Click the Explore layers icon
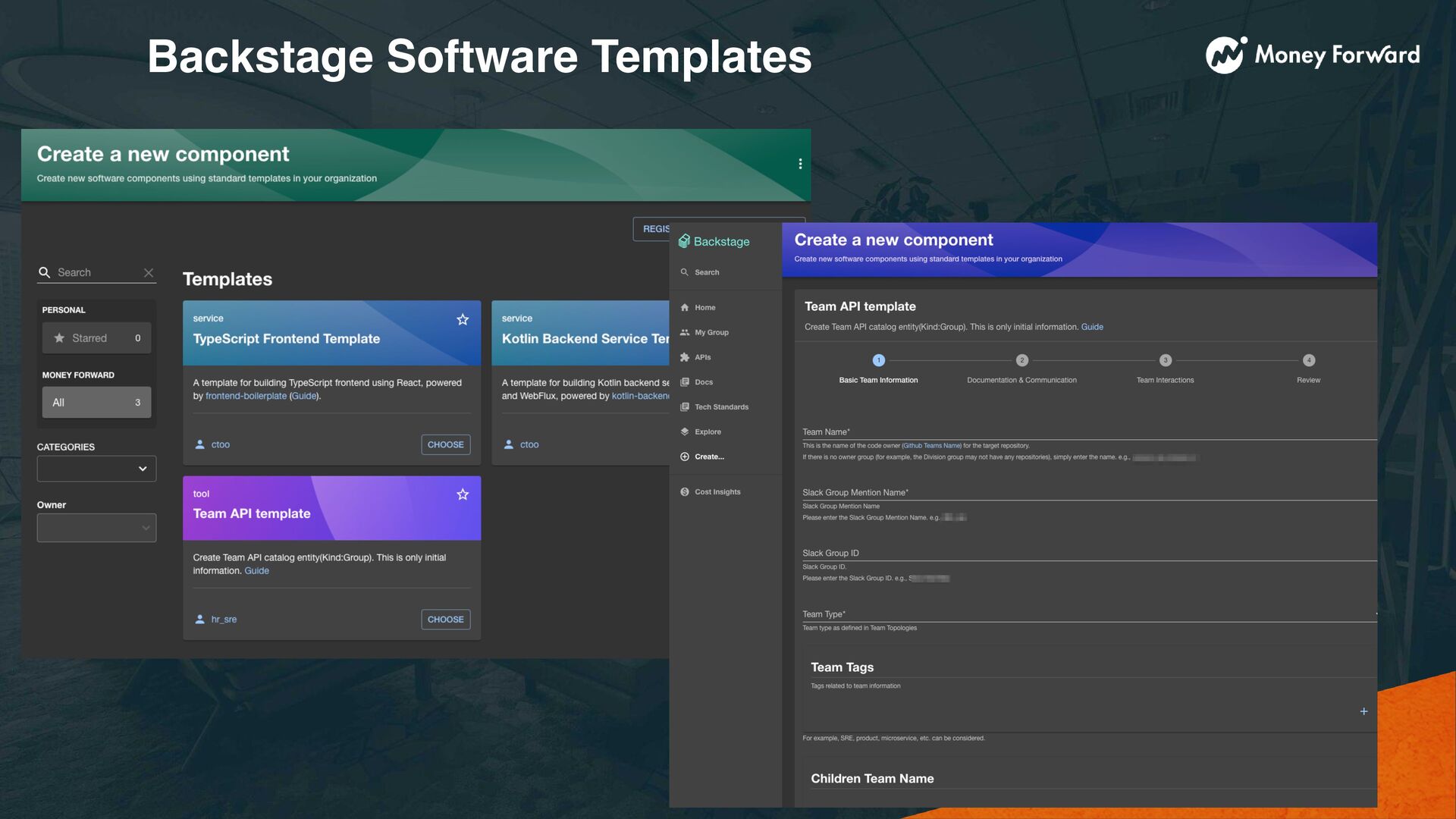This screenshot has width=1456, height=819. tap(685, 432)
